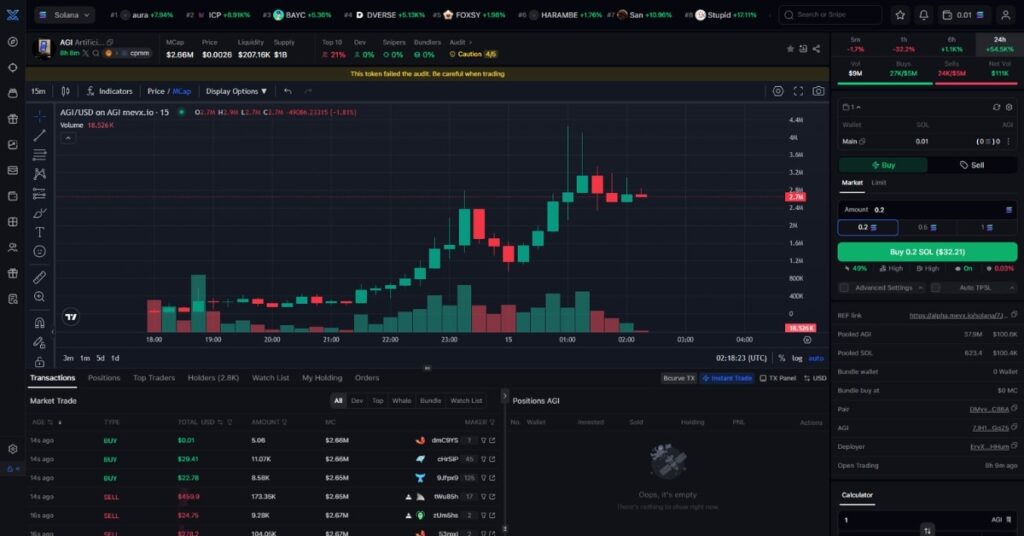Image resolution: width=1024 pixels, height=536 pixels.
Task: Open the Holders (2.8K) tab
Action: (x=213, y=378)
